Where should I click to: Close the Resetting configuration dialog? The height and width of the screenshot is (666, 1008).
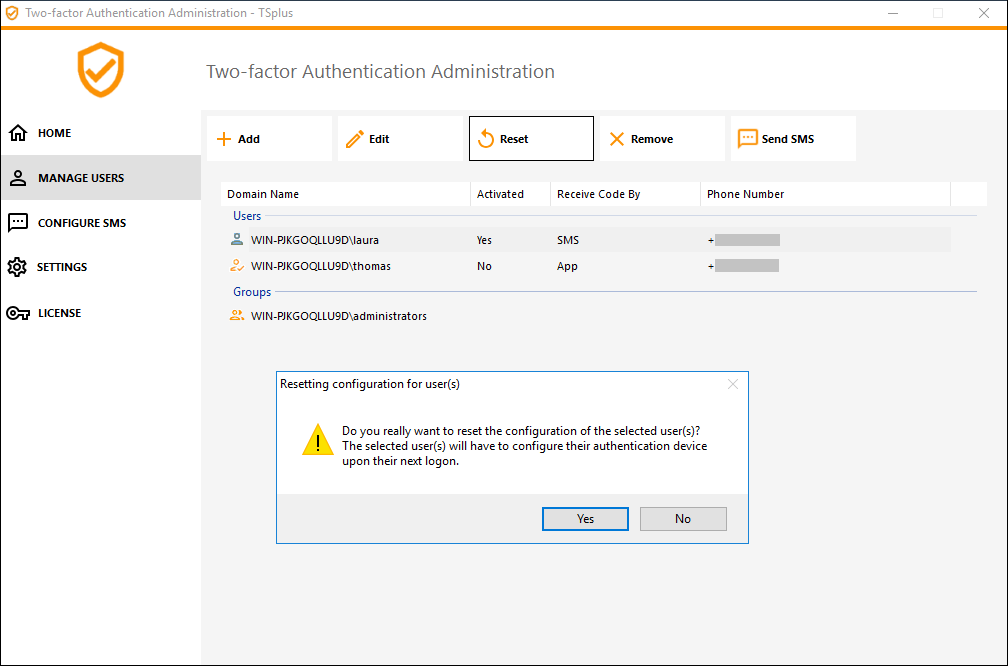pyautogui.click(x=733, y=384)
